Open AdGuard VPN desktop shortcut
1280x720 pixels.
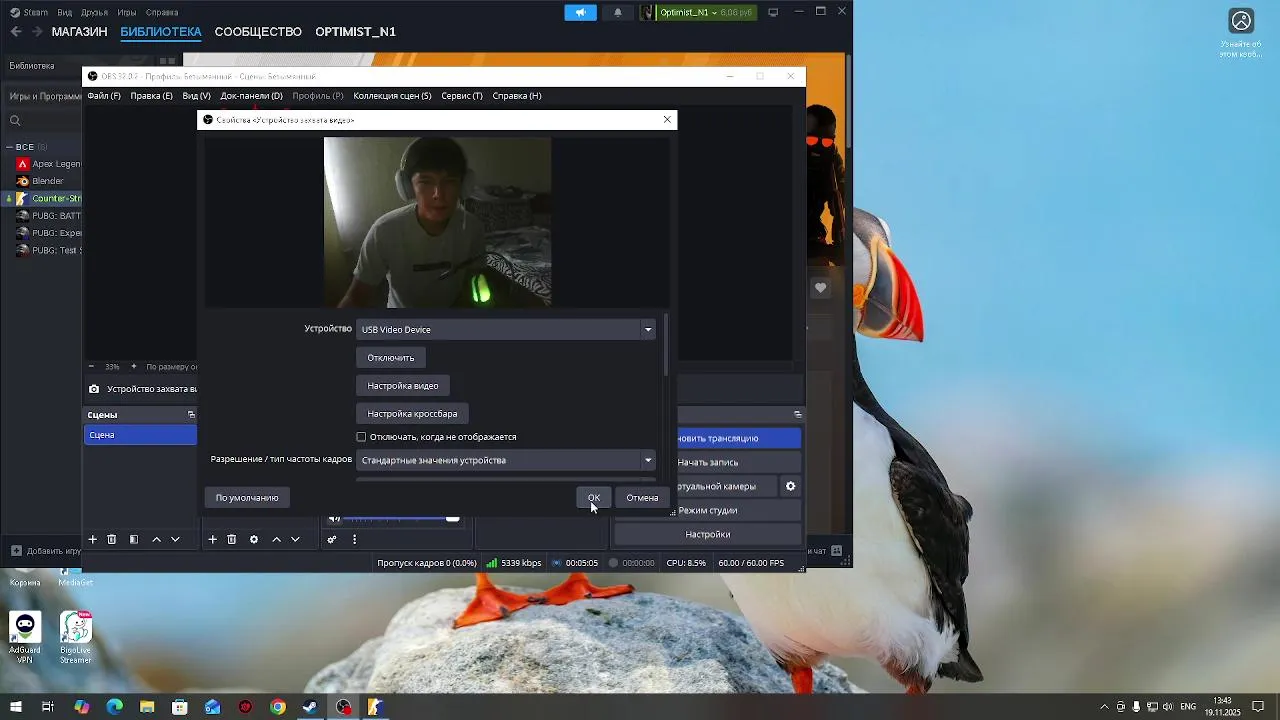(25, 637)
